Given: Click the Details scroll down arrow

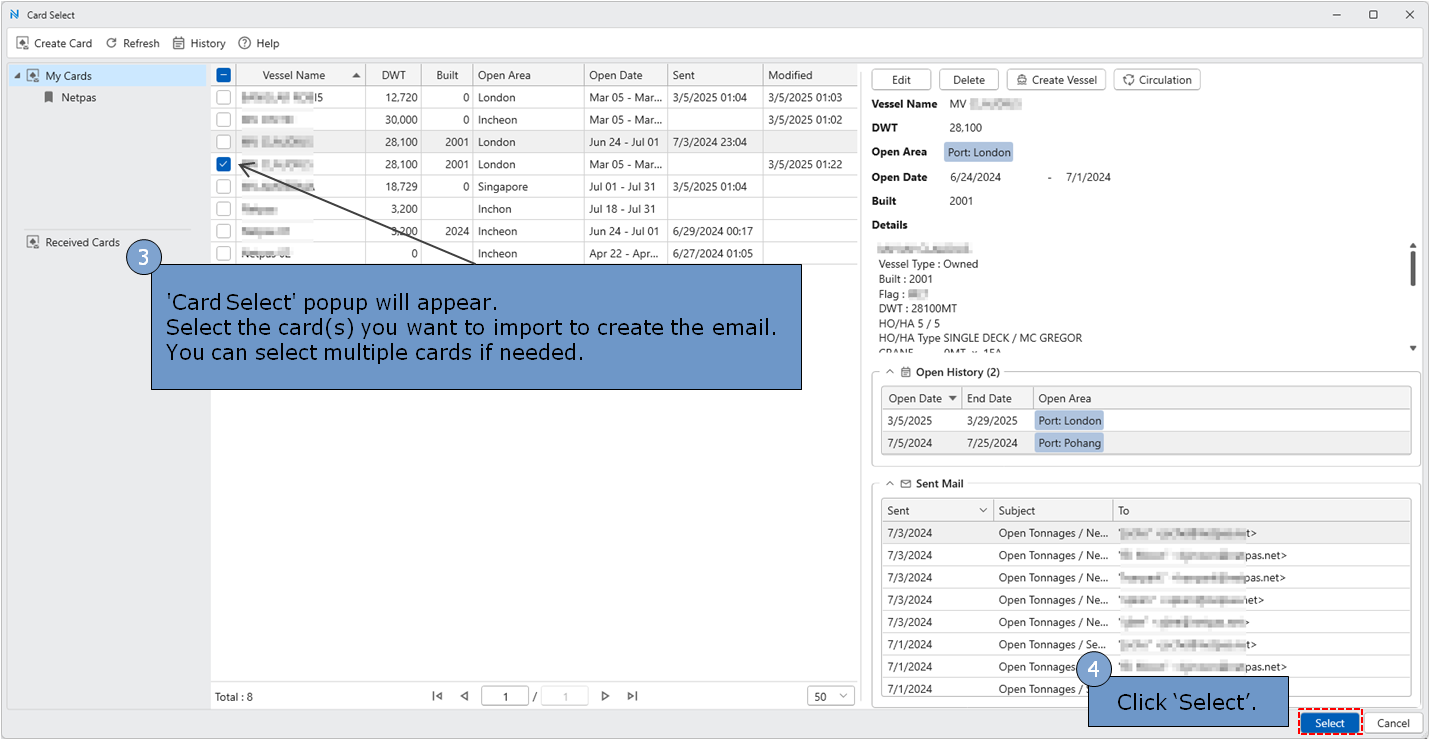Looking at the screenshot, I should coord(1413,348).
